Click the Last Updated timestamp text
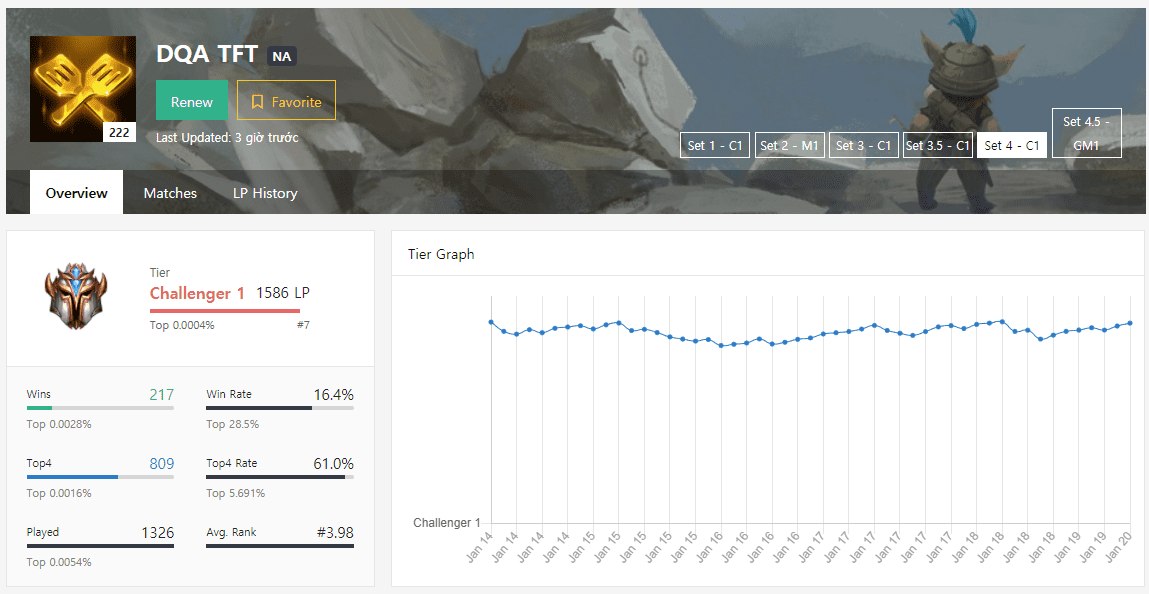Screen dimensions: 1149x594 227,137
